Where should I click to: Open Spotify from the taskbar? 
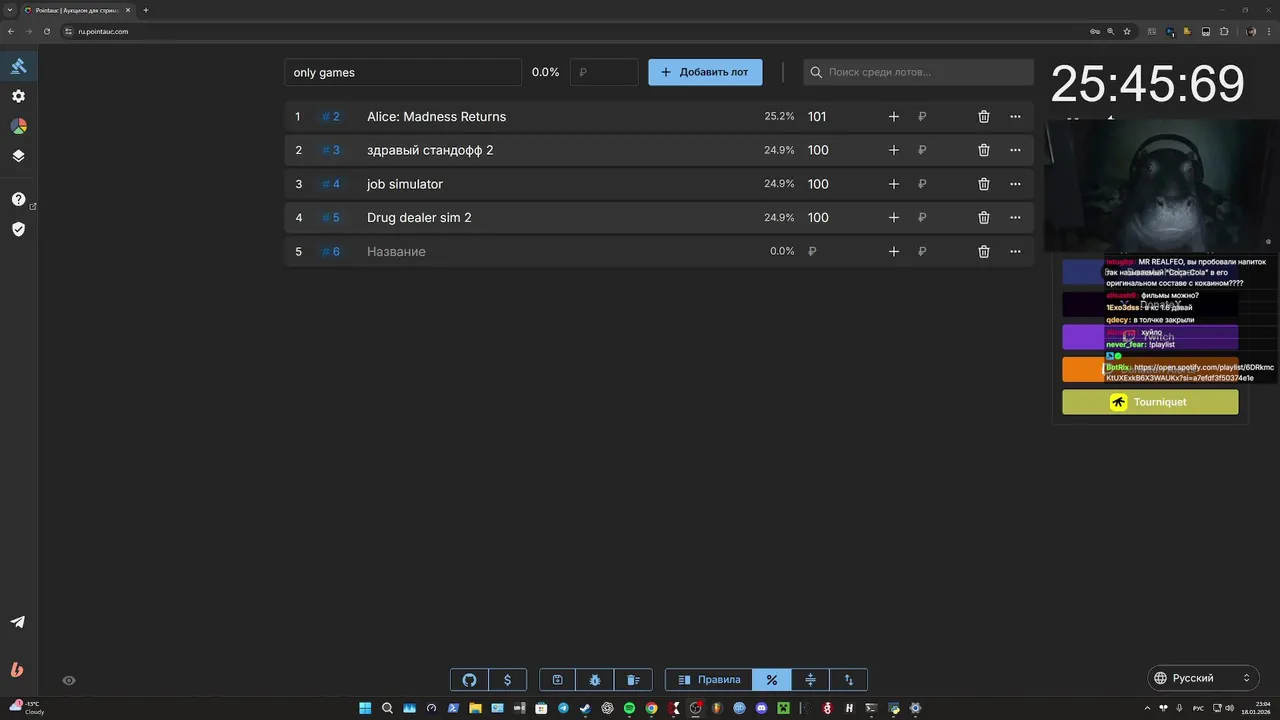(x=629, y=708)
